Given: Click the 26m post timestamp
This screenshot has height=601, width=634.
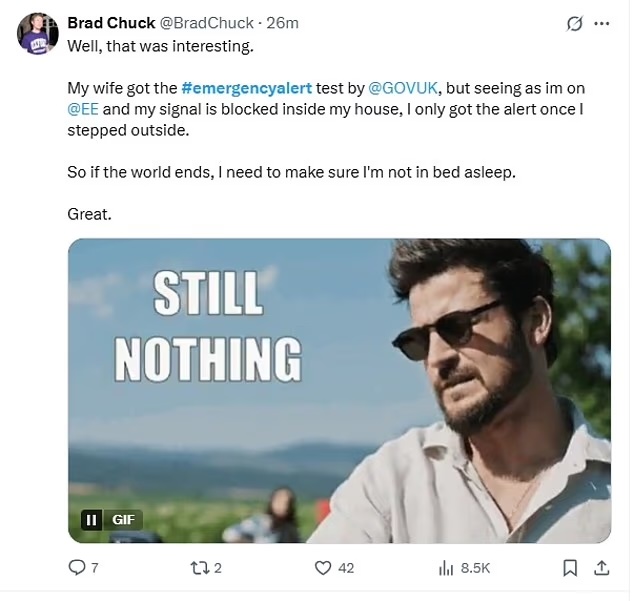Looking at the screenshot, I should click(282, 23).
